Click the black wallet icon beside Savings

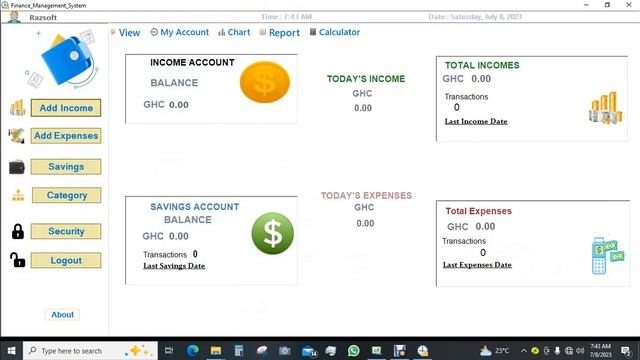[x=17, y=167]
